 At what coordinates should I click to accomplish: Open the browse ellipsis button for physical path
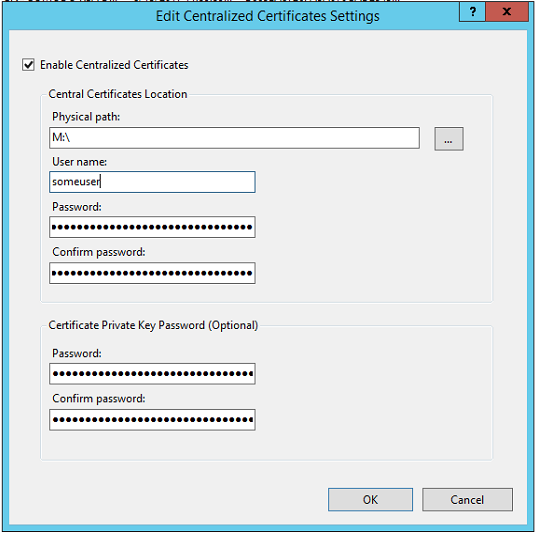tap(449, 139)
